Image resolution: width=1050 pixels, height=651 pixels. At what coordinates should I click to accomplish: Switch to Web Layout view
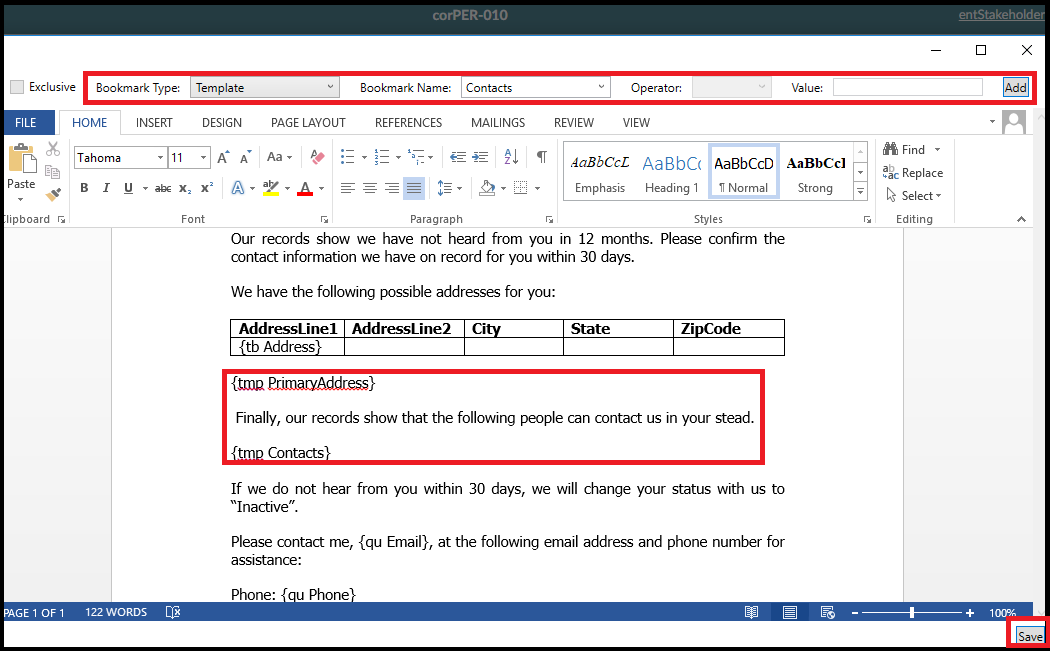pyautogui.click(x=827, y=612)
